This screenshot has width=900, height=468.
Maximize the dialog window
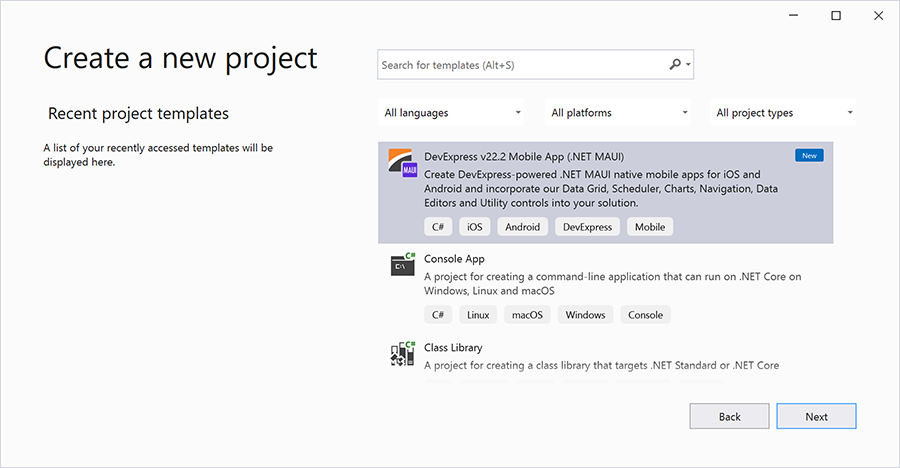(836, 16)
